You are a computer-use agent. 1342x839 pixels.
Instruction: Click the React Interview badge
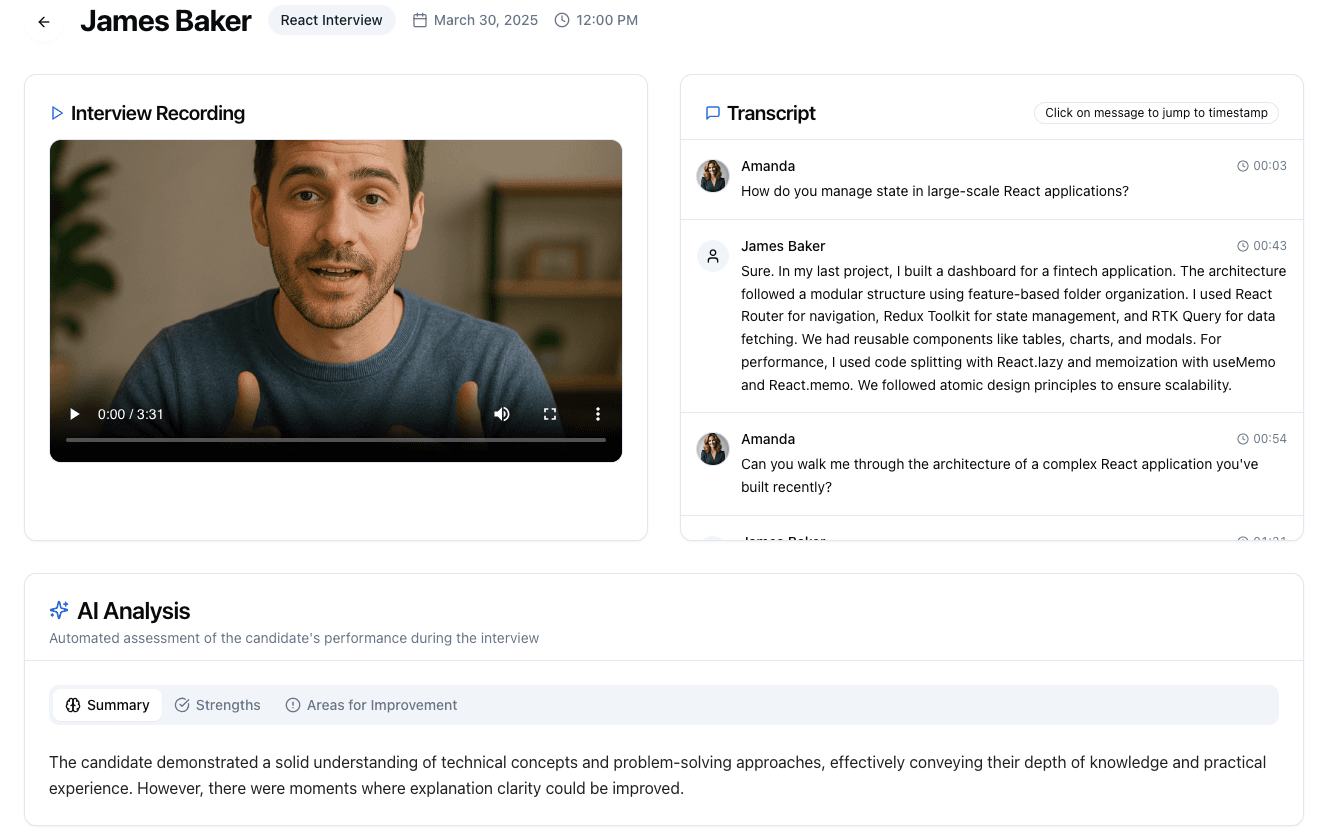331,20
